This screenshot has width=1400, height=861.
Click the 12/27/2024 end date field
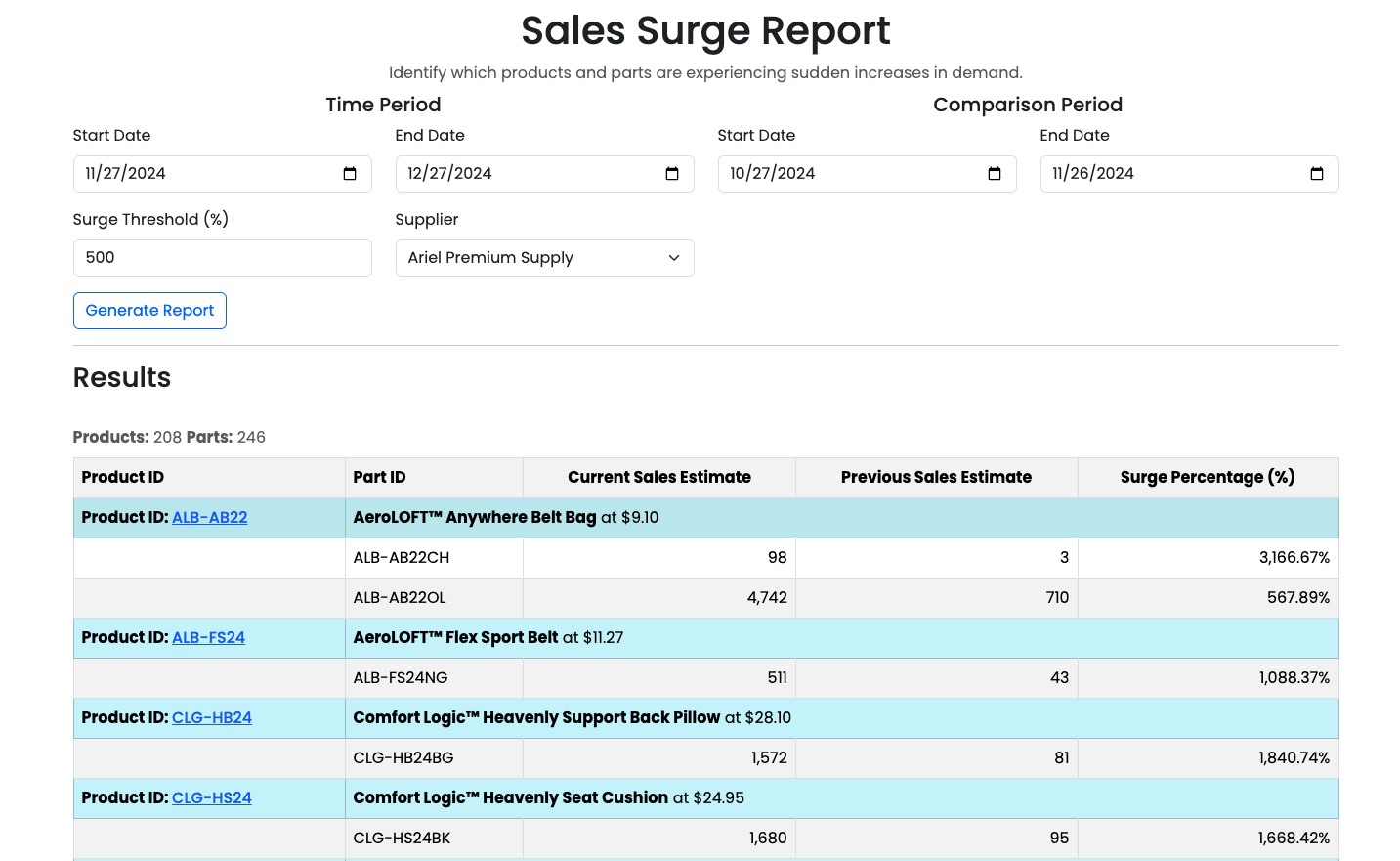tap(544, 174)
